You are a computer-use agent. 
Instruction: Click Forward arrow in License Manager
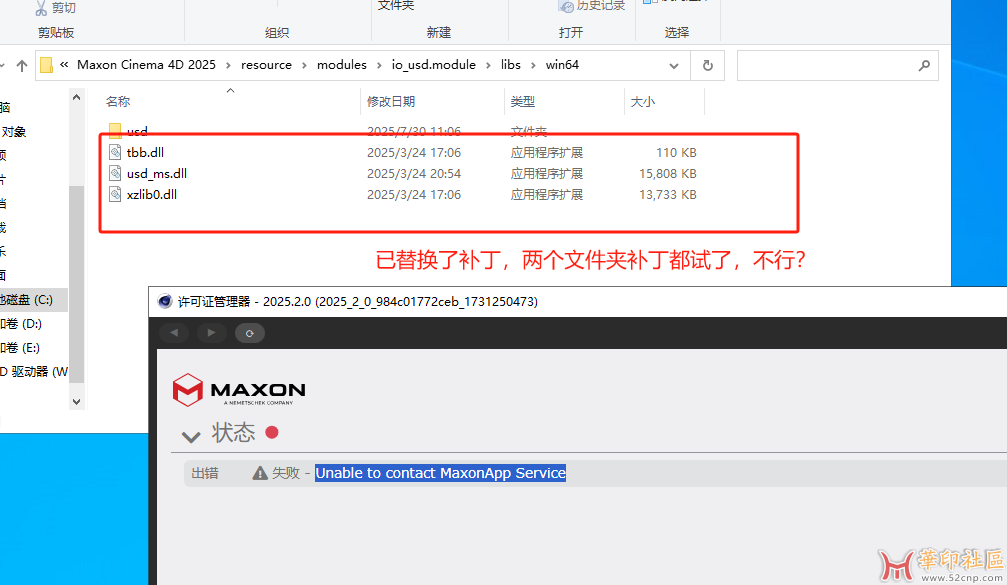(211, 333)
